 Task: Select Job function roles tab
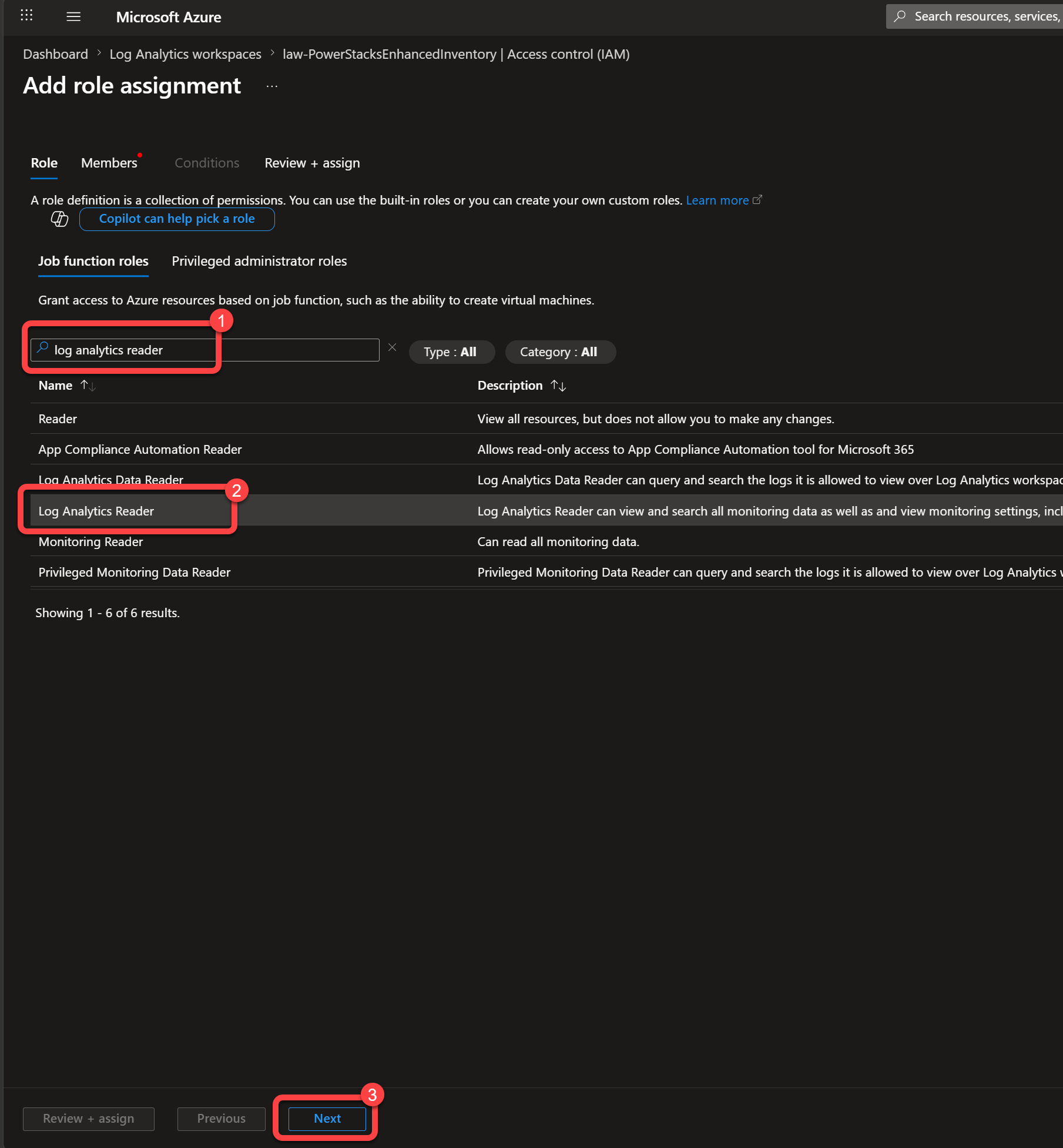coord(93,261)
